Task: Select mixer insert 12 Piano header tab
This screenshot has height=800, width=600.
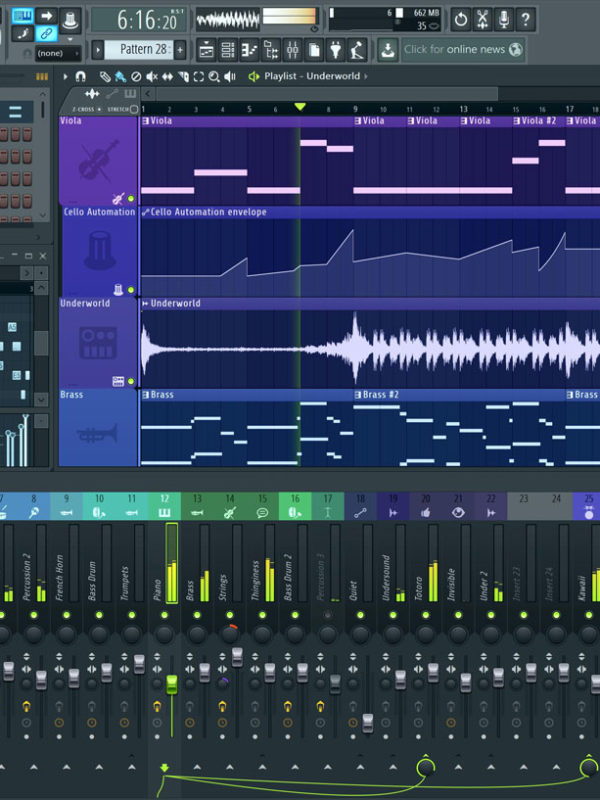Action: tap(164, 506)
